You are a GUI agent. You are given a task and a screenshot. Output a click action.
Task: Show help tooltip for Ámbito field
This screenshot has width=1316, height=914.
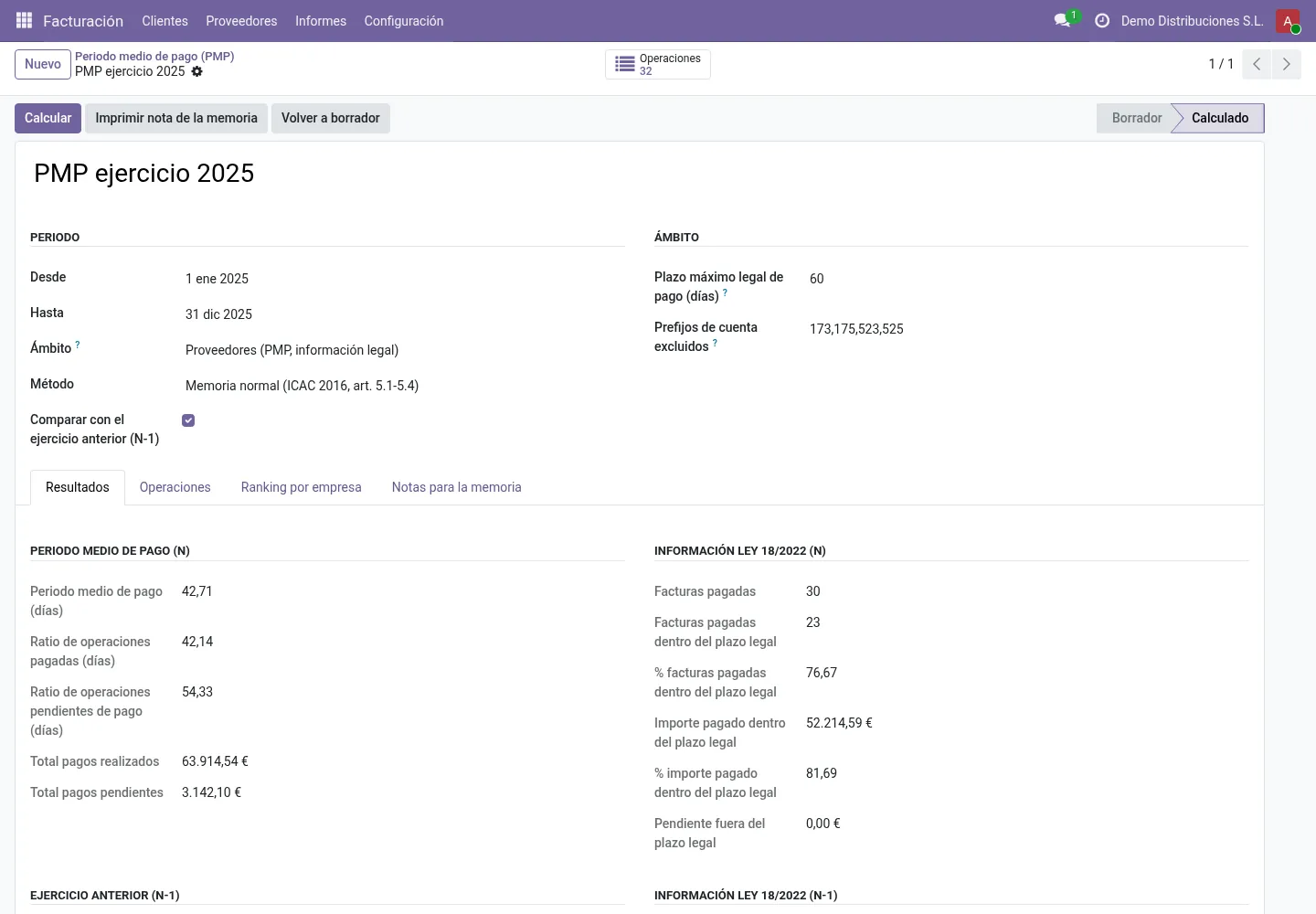click(78, 345)
